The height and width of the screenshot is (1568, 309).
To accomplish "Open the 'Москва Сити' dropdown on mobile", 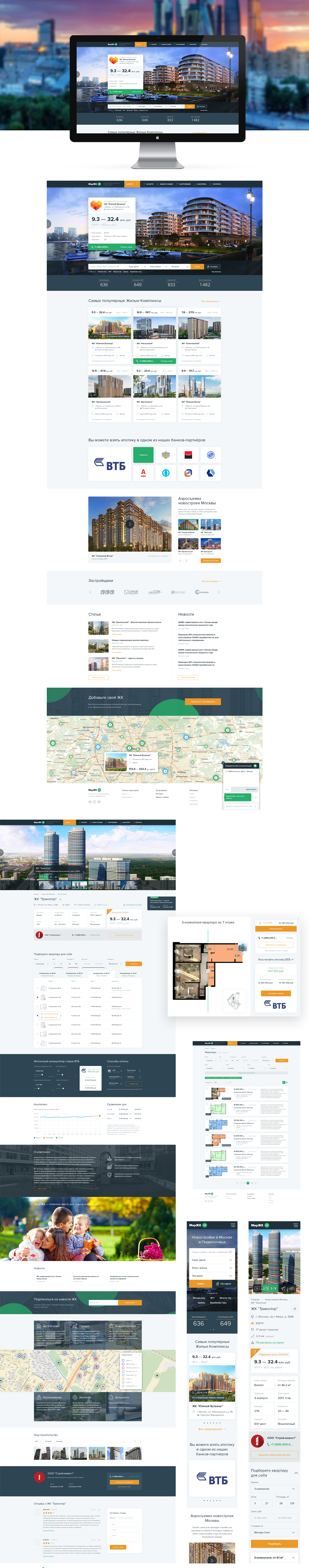I will [274, 1533].
